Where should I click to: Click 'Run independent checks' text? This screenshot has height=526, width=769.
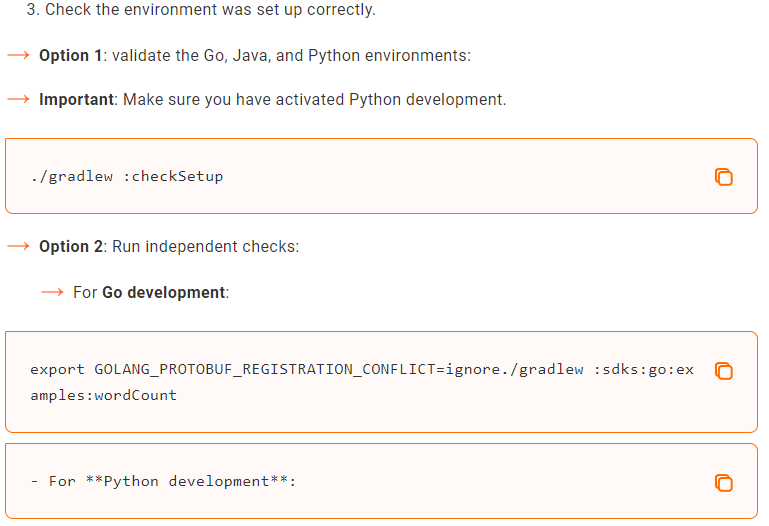pos(205,246)
